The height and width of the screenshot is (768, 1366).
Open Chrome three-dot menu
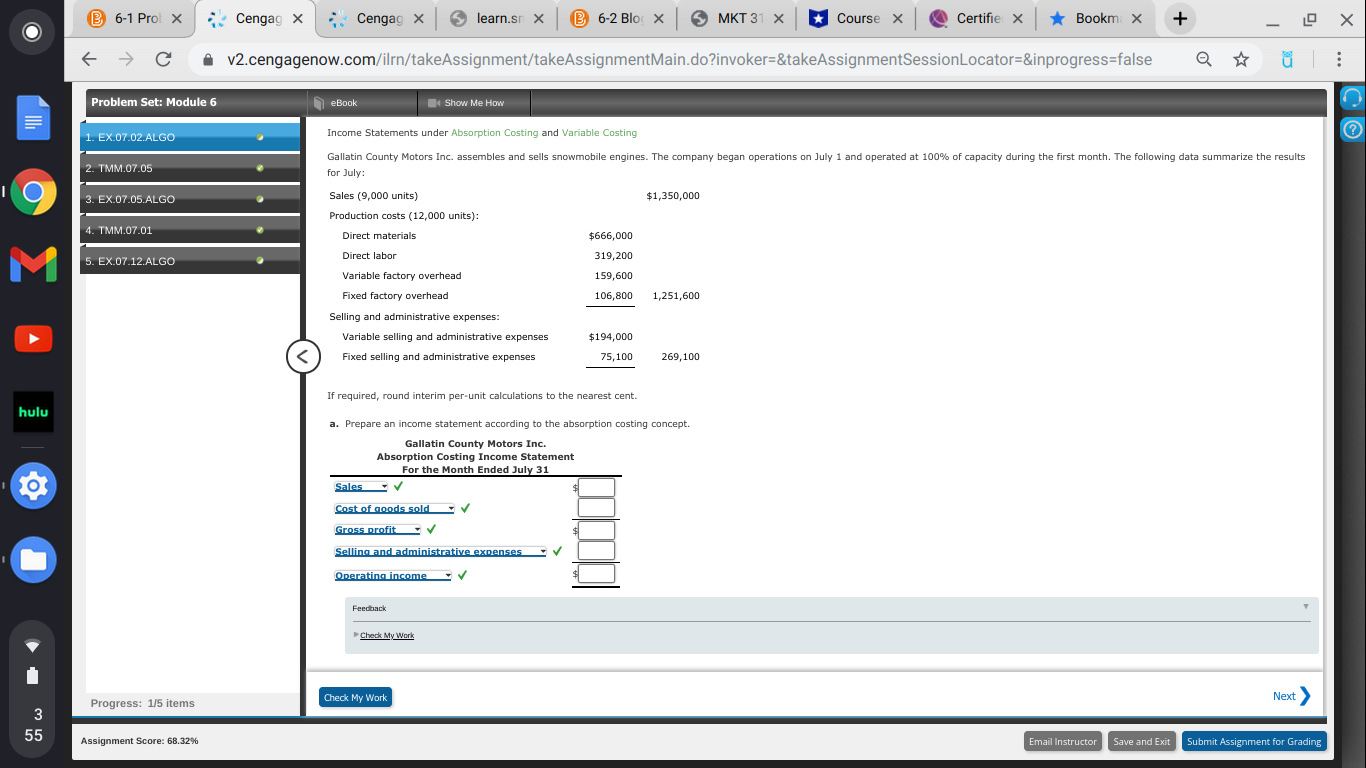click(1338, 60)
